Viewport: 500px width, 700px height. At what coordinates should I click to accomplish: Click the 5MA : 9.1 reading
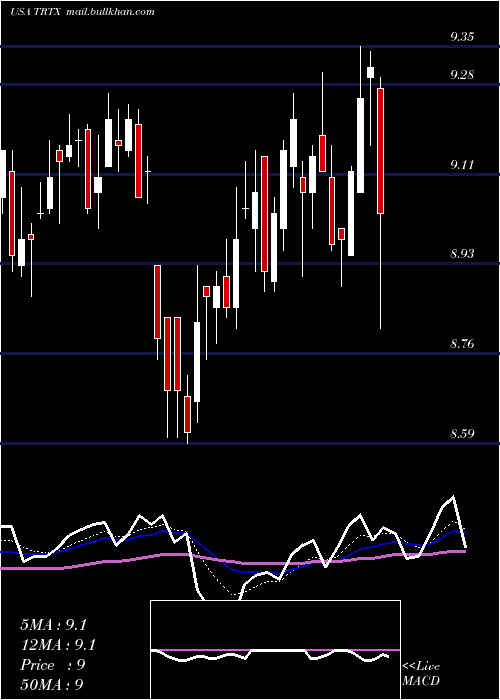[x=53, y=625]
